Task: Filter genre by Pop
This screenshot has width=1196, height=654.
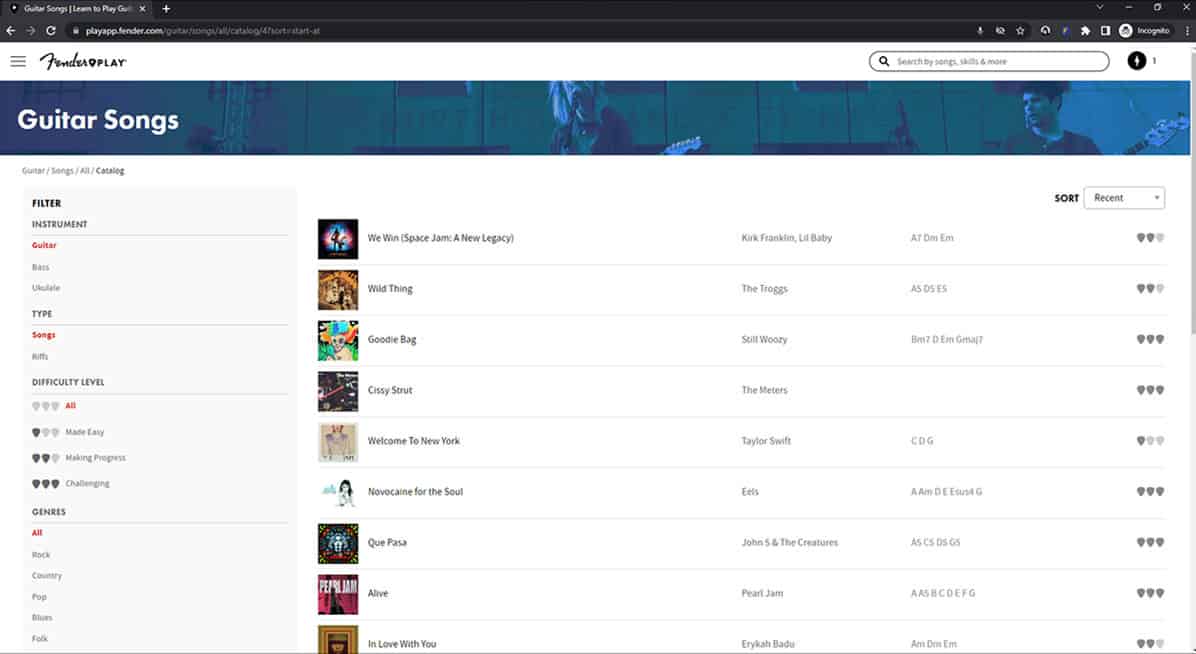Action: pos(39,597)
